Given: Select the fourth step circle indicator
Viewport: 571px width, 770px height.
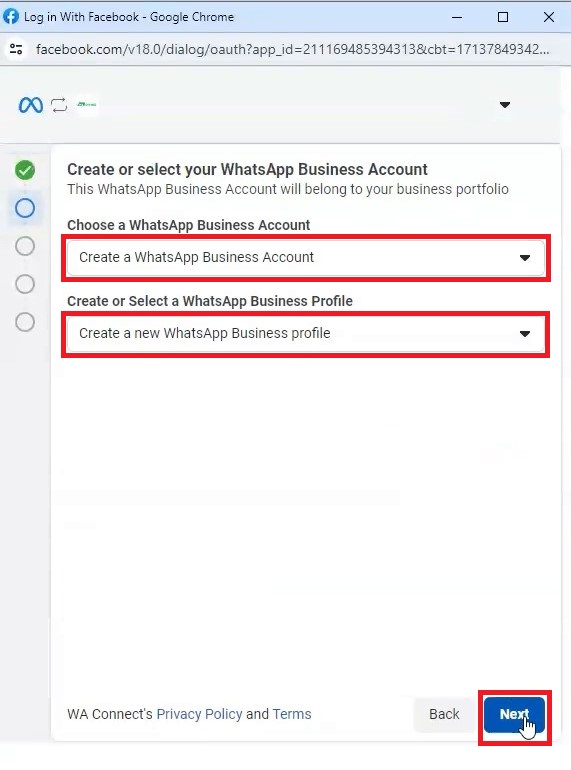Looking at the screenshot, I should click(25, 284).
